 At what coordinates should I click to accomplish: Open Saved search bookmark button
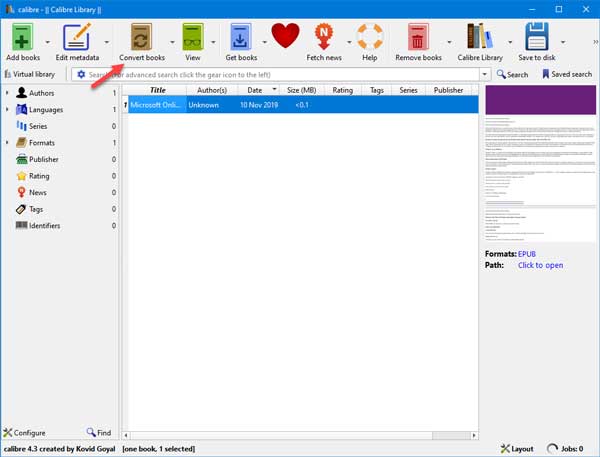567,74
